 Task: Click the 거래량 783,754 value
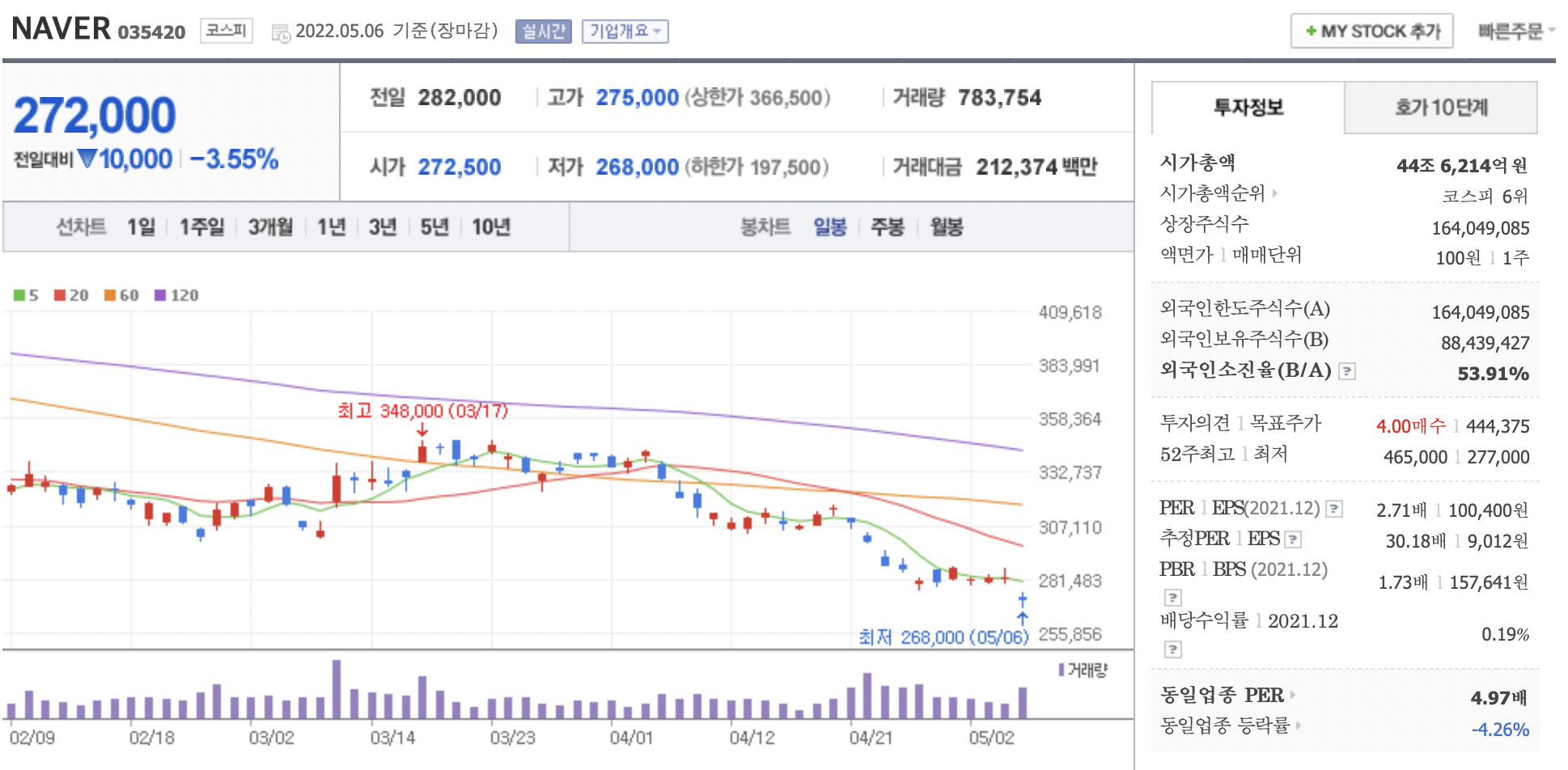coord(1000,98)
